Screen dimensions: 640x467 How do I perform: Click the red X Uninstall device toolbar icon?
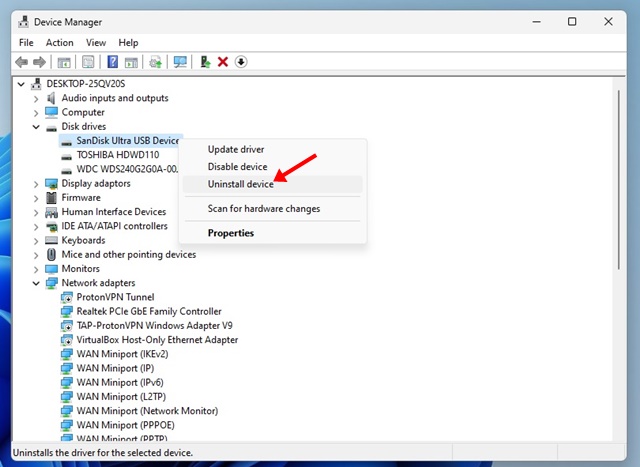223,62
